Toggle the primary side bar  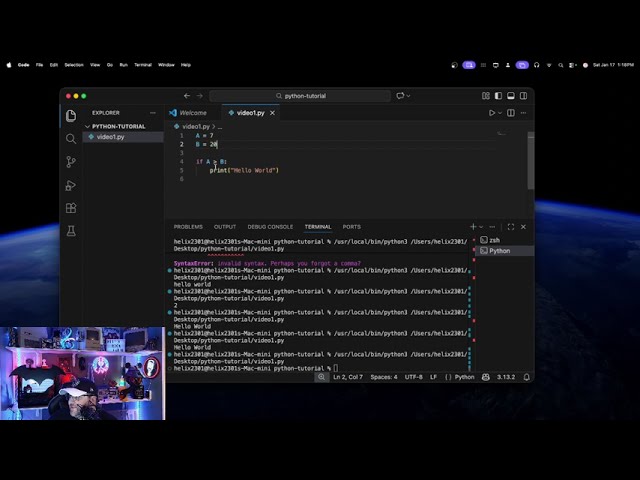pyautogui.click(x=498, y=96)
